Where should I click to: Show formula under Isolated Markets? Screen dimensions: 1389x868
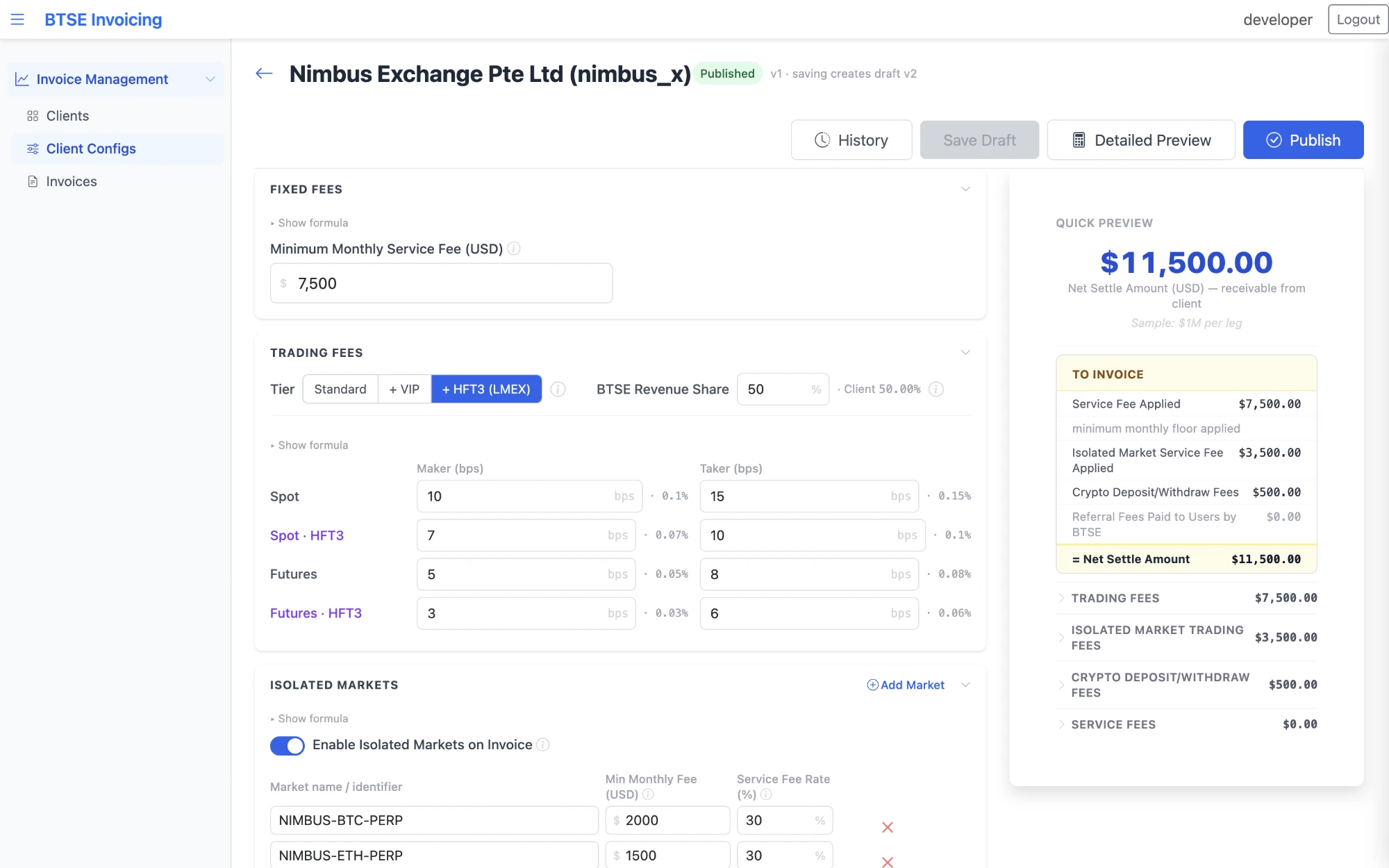(x=309, y=719)
